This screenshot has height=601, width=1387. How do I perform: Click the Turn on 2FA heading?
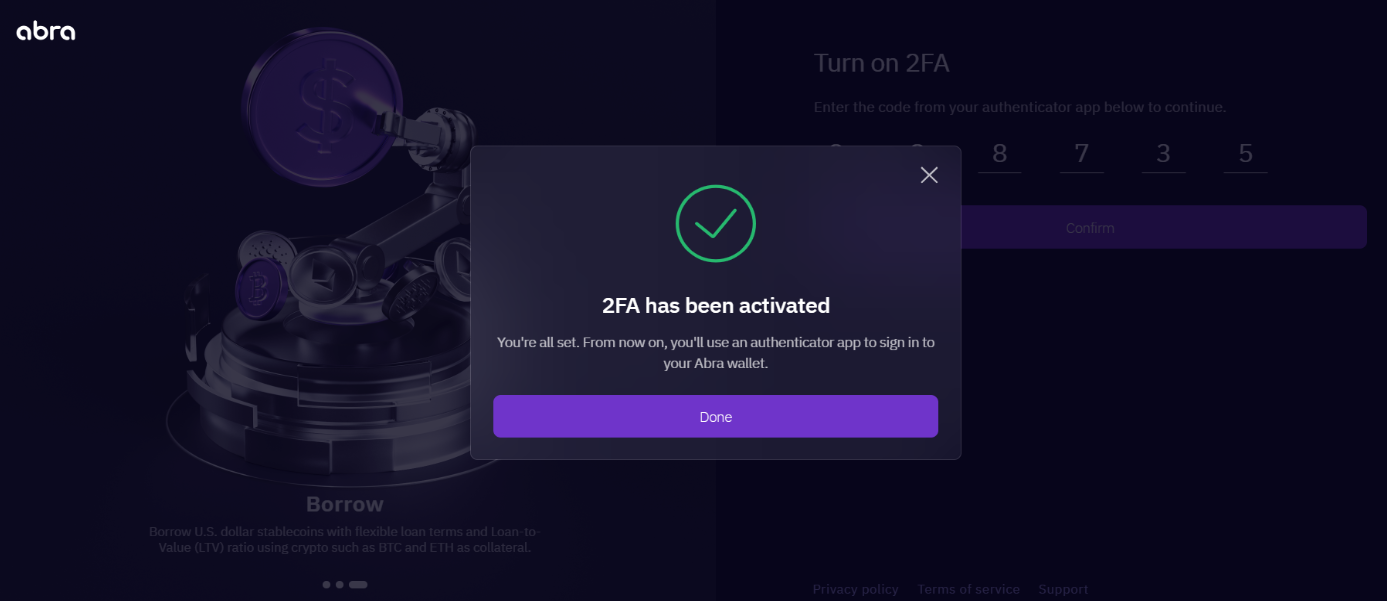(881, 63)
